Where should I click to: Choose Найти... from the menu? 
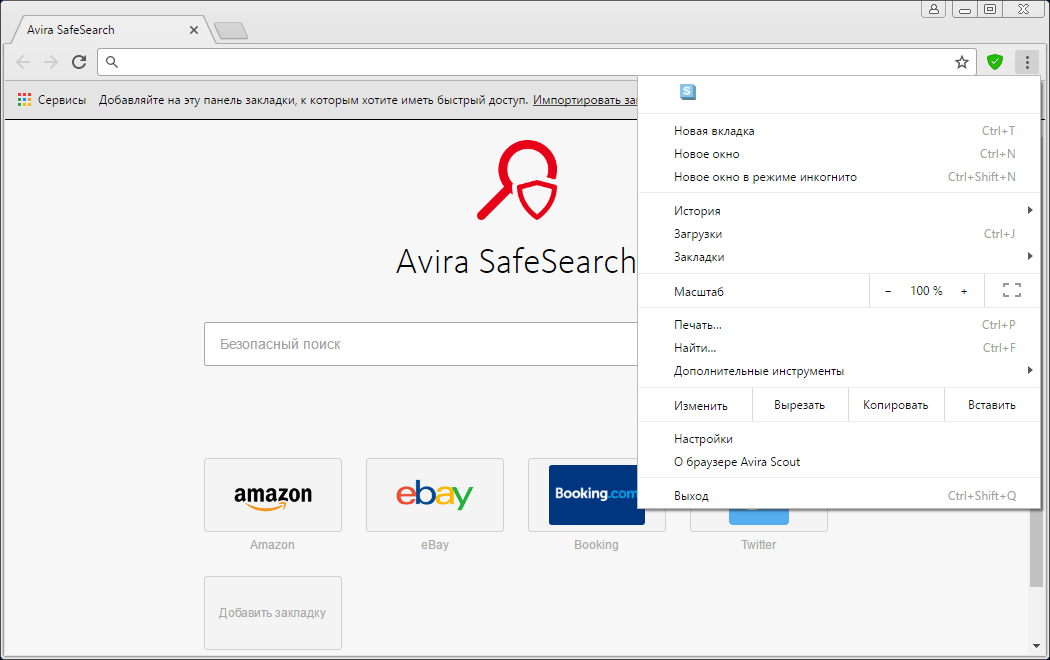pyautogui.click(x=840, y=348)
